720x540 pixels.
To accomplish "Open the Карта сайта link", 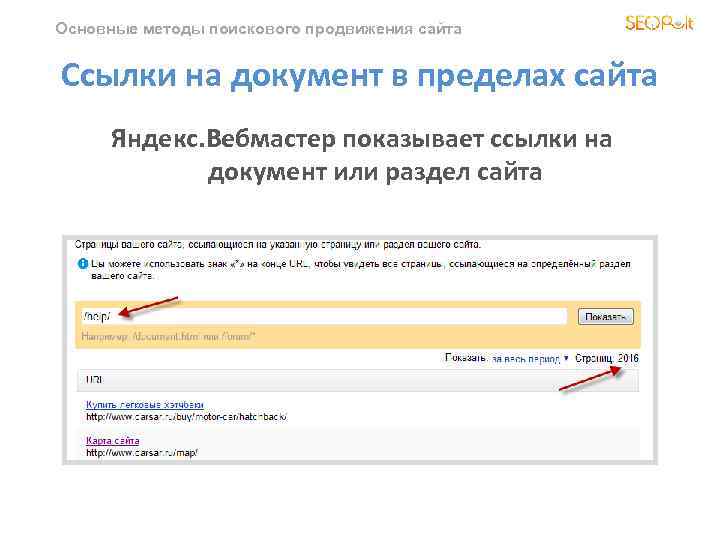I will tap(112, 440).
